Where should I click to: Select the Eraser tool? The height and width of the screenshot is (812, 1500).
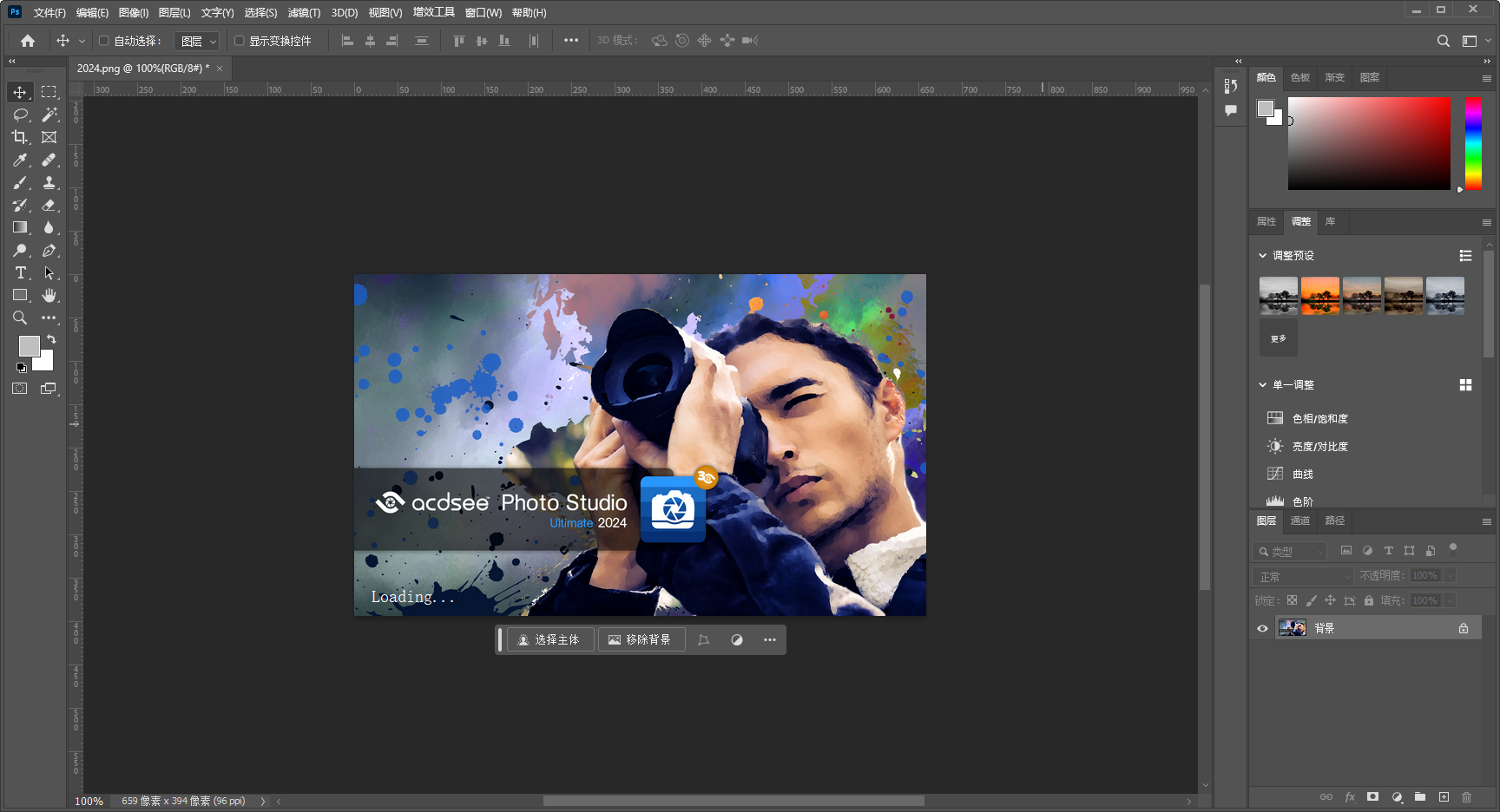(49, 205)
